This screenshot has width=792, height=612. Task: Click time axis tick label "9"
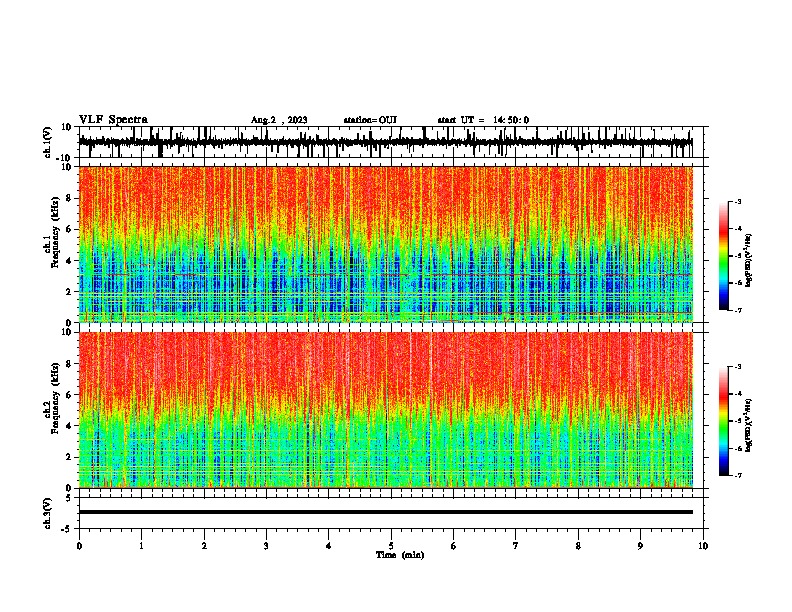point(640,546)
